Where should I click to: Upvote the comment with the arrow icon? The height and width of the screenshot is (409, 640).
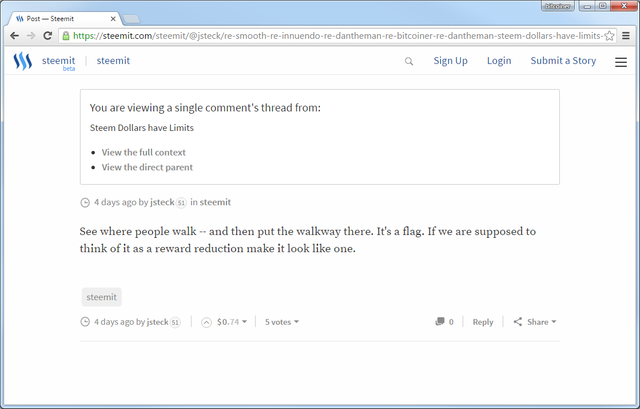click(x=207, y=322)
